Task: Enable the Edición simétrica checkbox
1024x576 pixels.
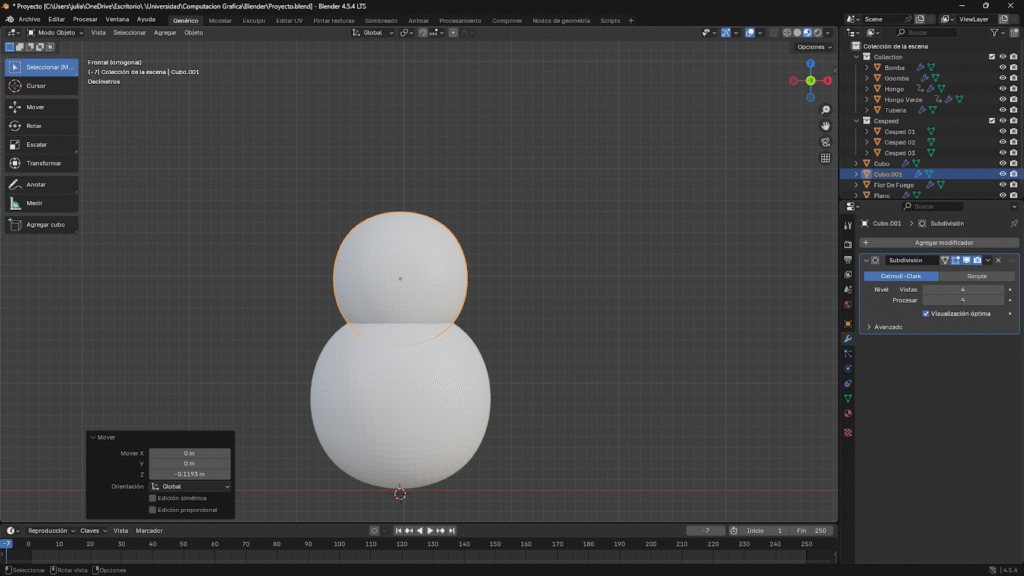Action: (152, 498)
